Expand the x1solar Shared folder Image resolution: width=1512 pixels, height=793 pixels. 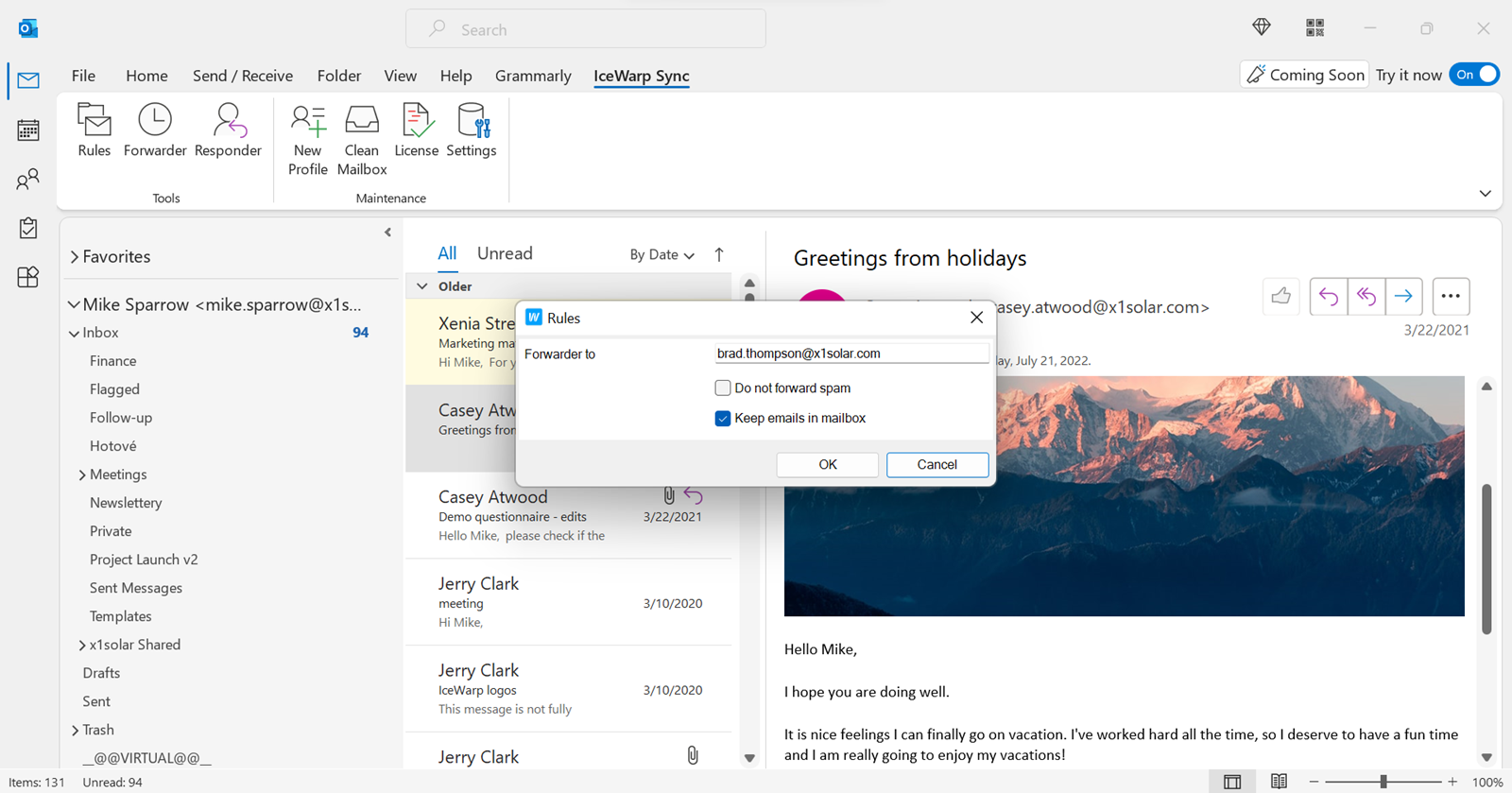(82, 645)
